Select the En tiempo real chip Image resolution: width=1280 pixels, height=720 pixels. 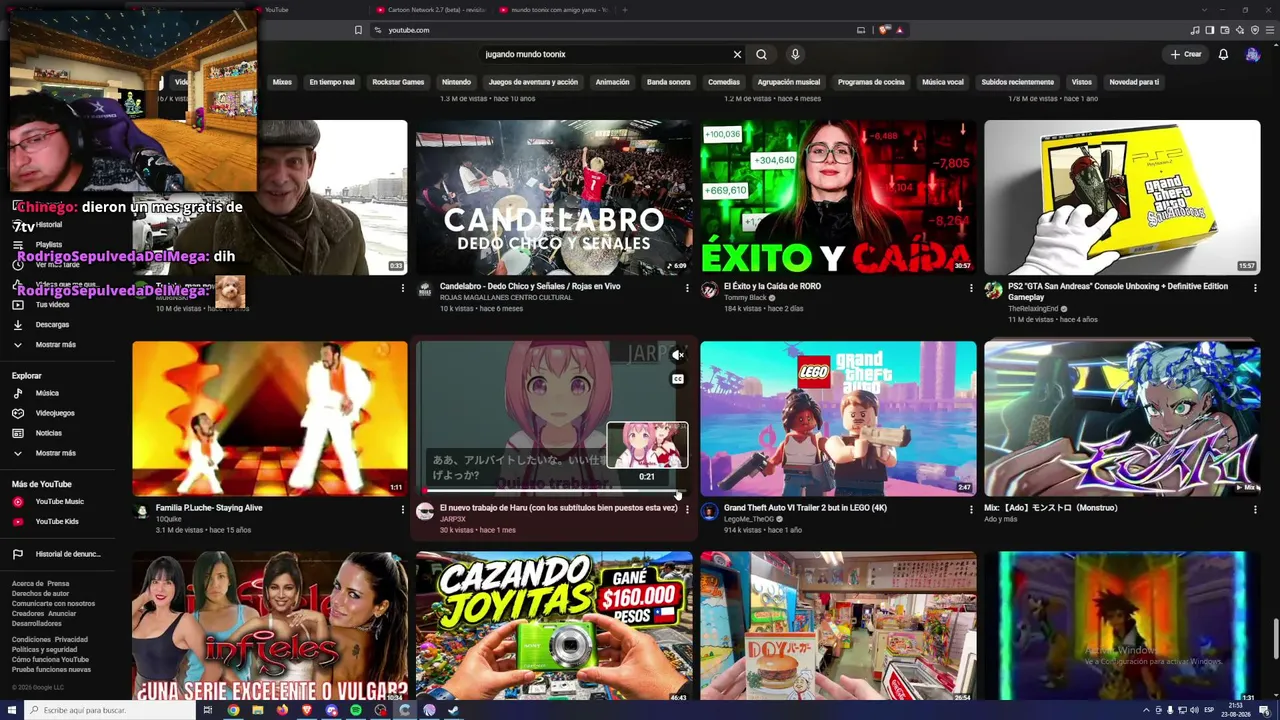pyautogui.click(x=332, y=82)
